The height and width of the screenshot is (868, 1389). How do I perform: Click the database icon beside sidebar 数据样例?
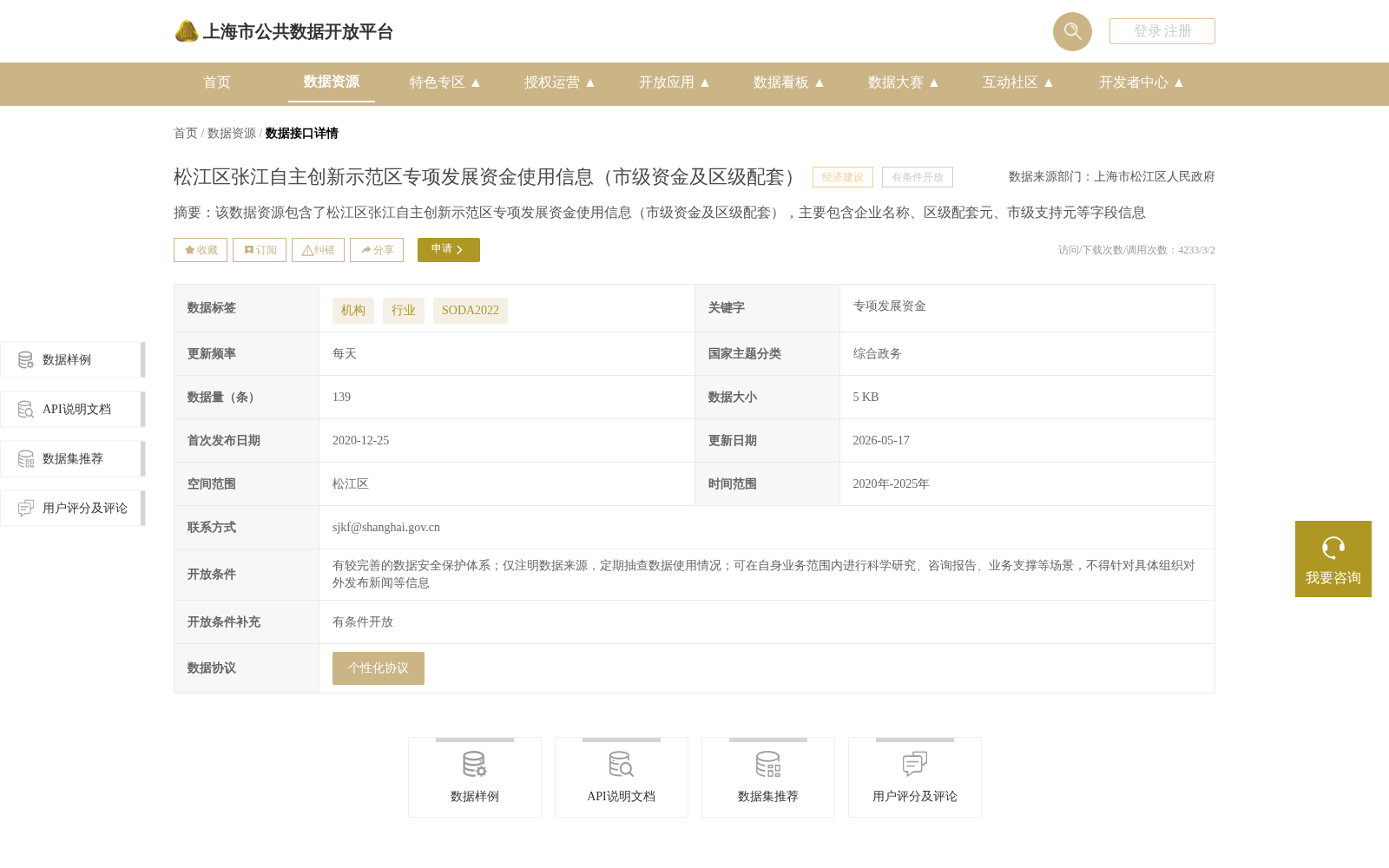pyautogui.click(x=26, y=360)
